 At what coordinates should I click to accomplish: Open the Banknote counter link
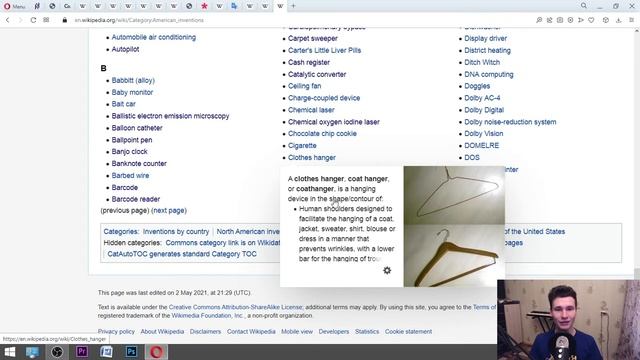[x=139, y=163]
